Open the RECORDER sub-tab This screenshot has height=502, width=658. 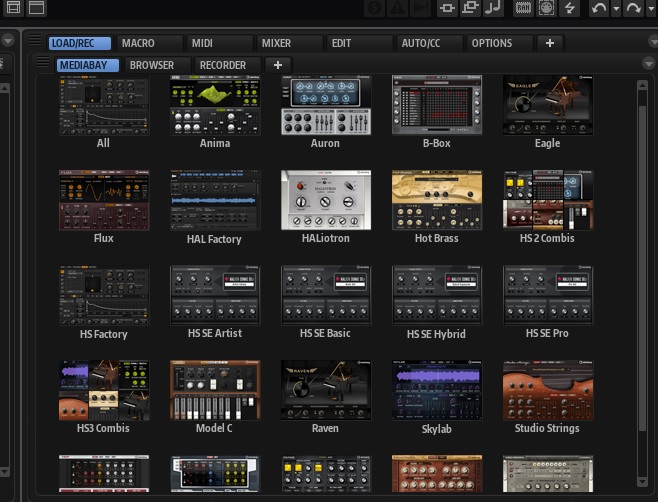click(x=227, y=65)
